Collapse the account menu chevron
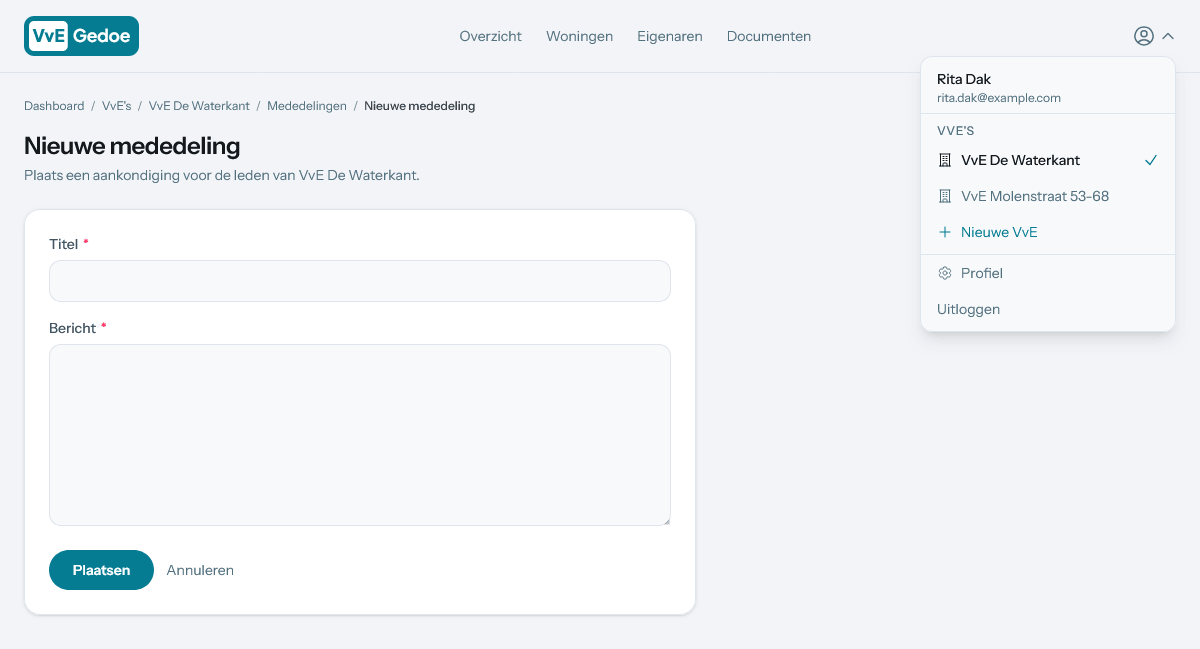This screenshot has height=649, width=1200. pos(1168,36)
